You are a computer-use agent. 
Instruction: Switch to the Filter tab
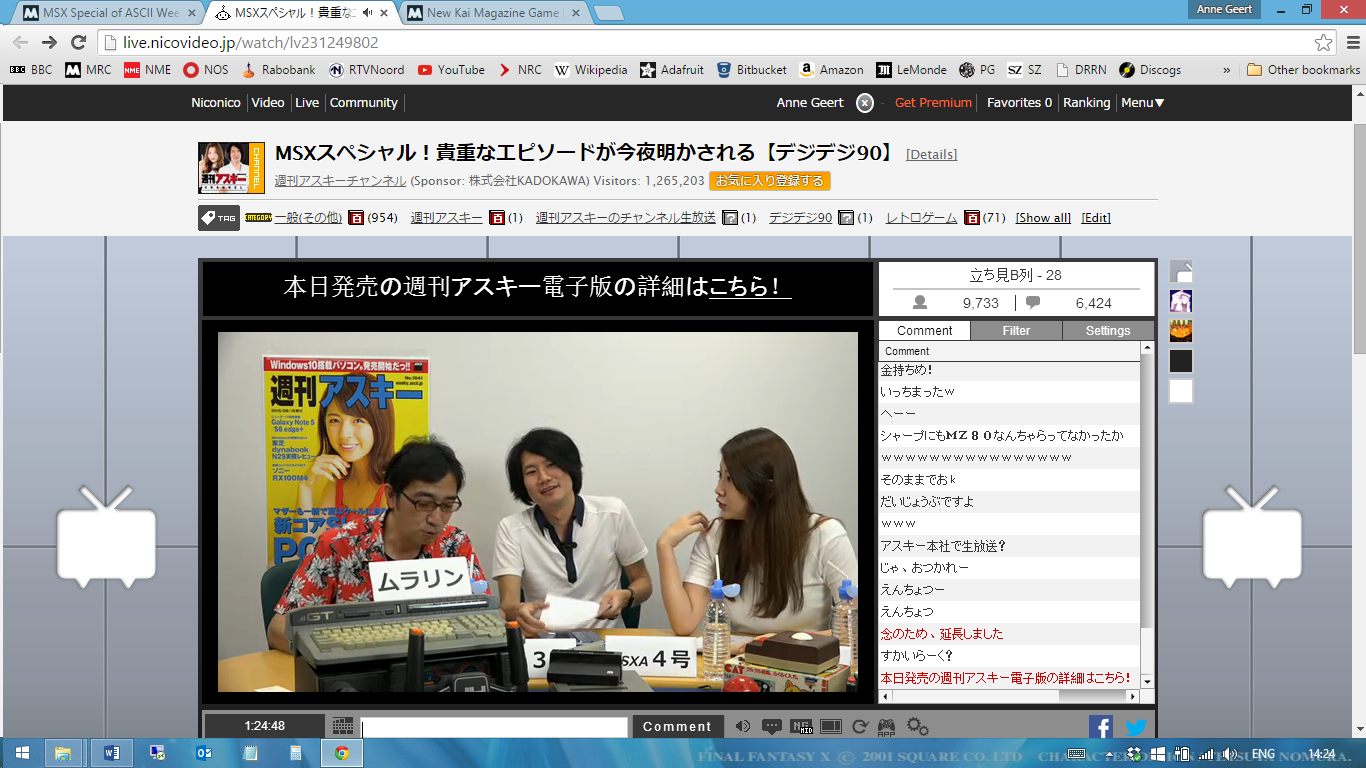pyautogui.click(x=1016, y=331)
